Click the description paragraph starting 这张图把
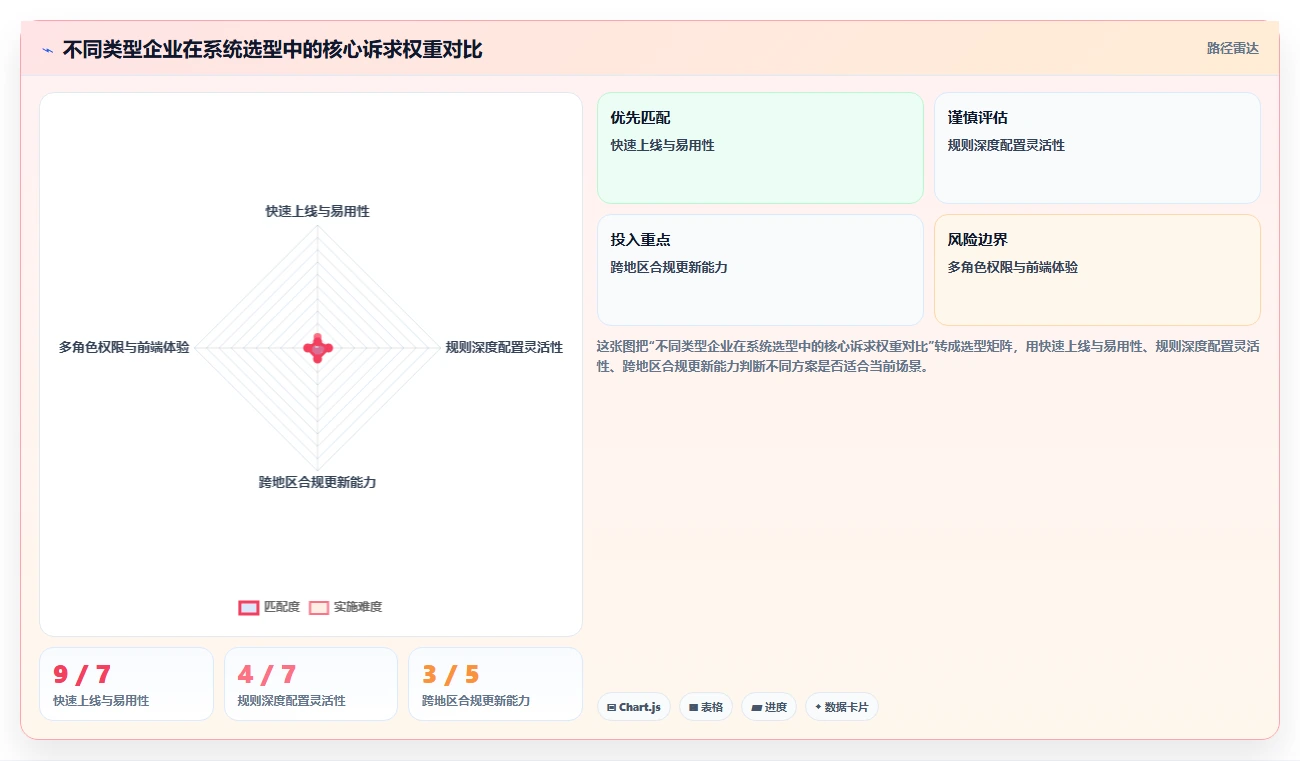The image size is (1300, 761). [928, 356]
